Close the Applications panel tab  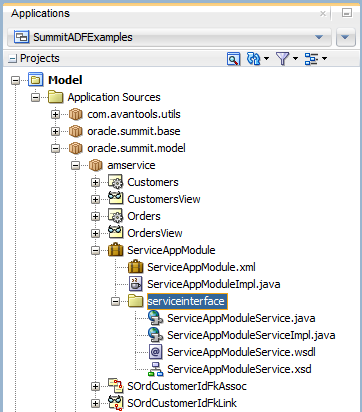(323, 14)
